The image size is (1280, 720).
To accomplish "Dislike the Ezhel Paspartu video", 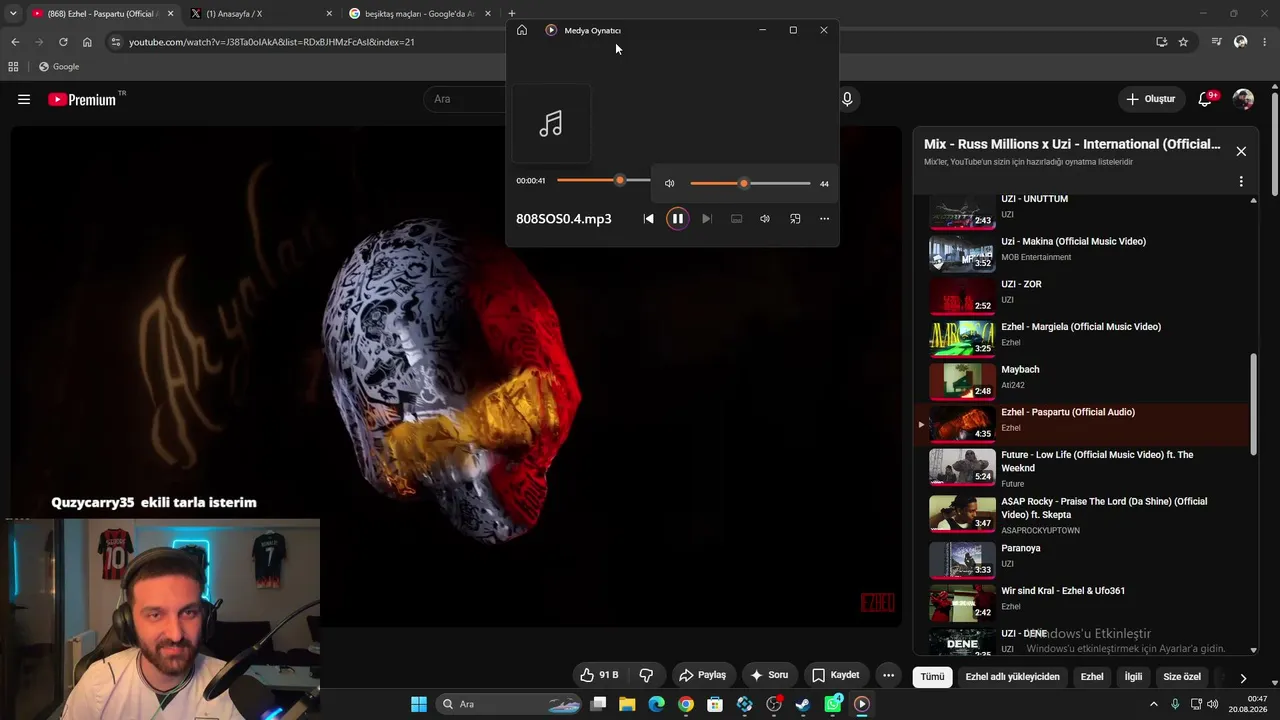I will coord(646,675).
